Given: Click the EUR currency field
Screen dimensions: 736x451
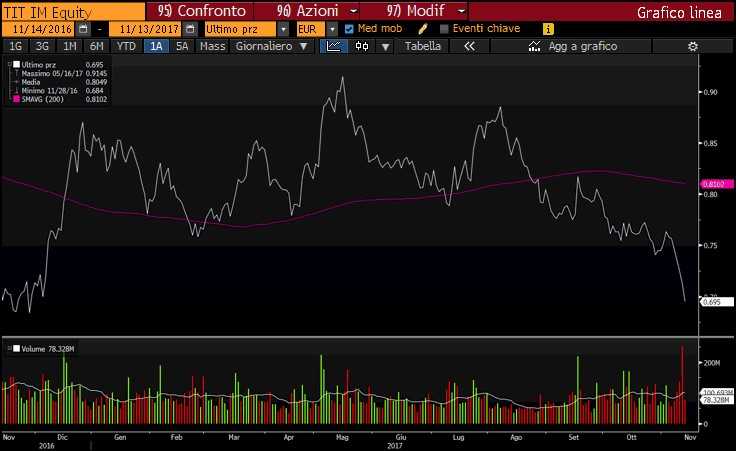Looking at the screenshot, I should click(311, 29).
